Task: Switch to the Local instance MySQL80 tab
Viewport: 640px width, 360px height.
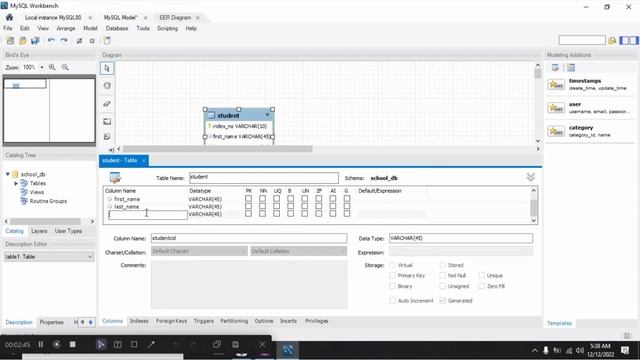Action: pos(53,18)
